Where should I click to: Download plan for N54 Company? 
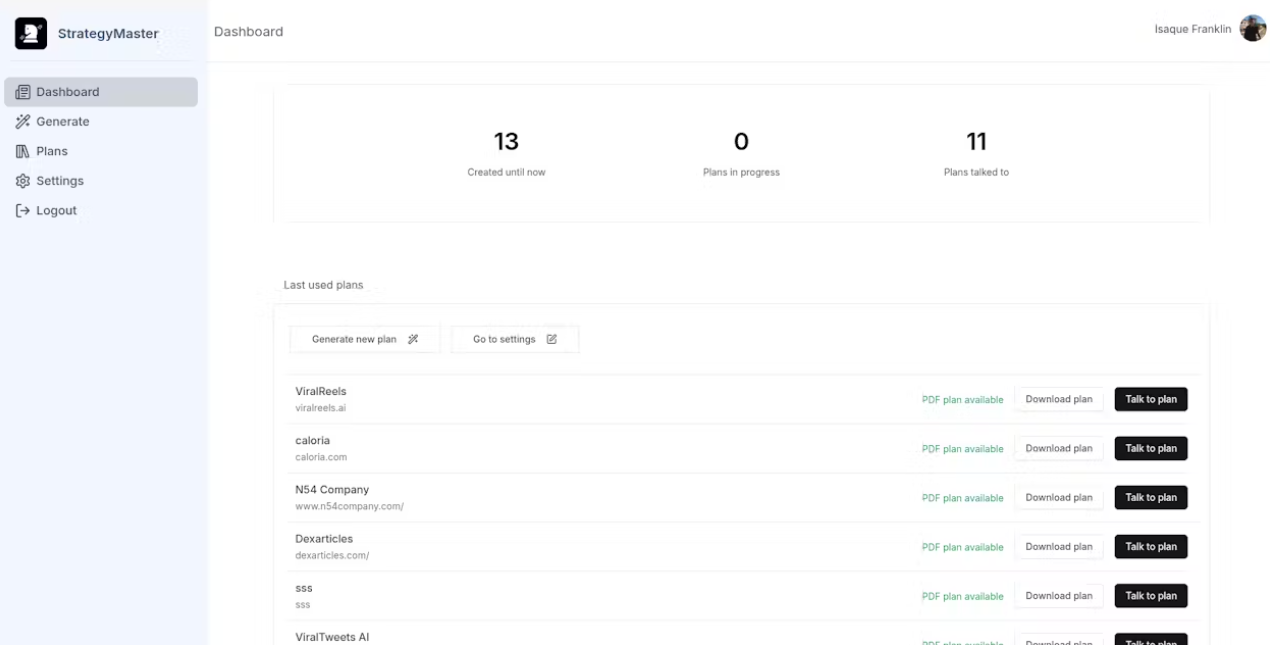1059,497
